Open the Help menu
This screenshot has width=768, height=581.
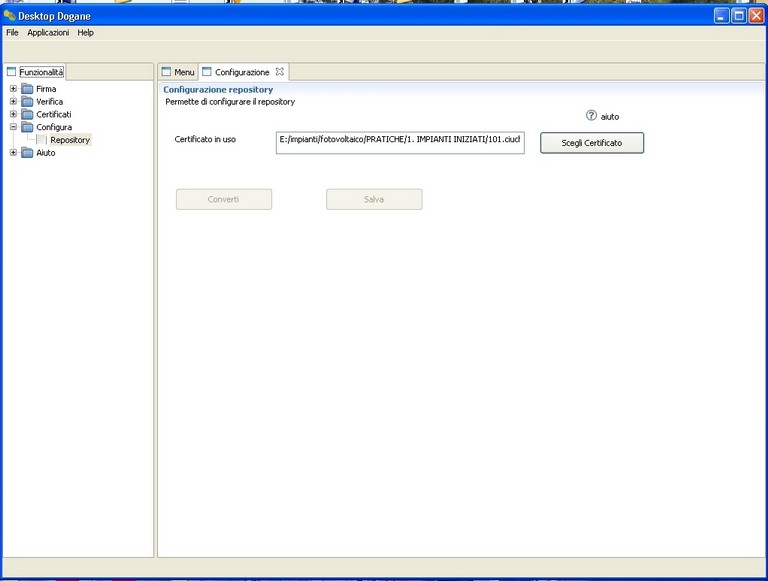pos(85,32)
